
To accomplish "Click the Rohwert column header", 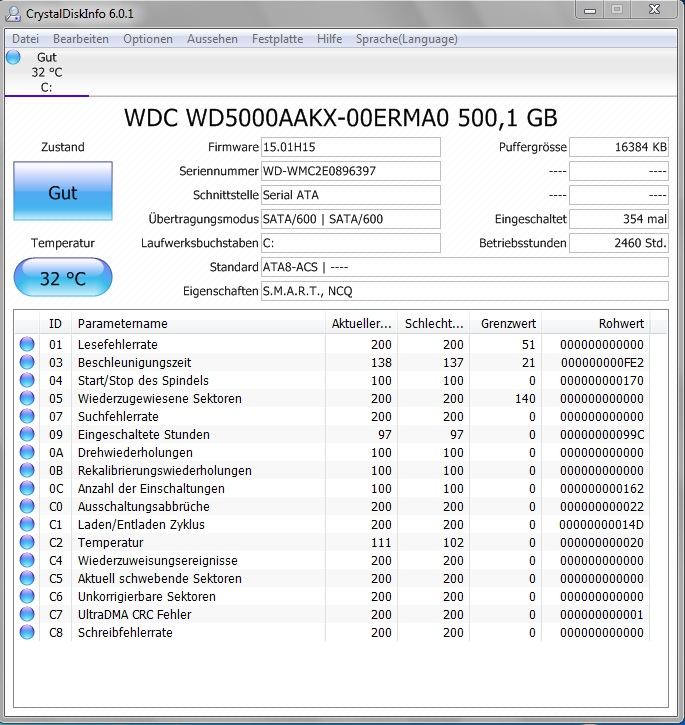I will point(596,324).
